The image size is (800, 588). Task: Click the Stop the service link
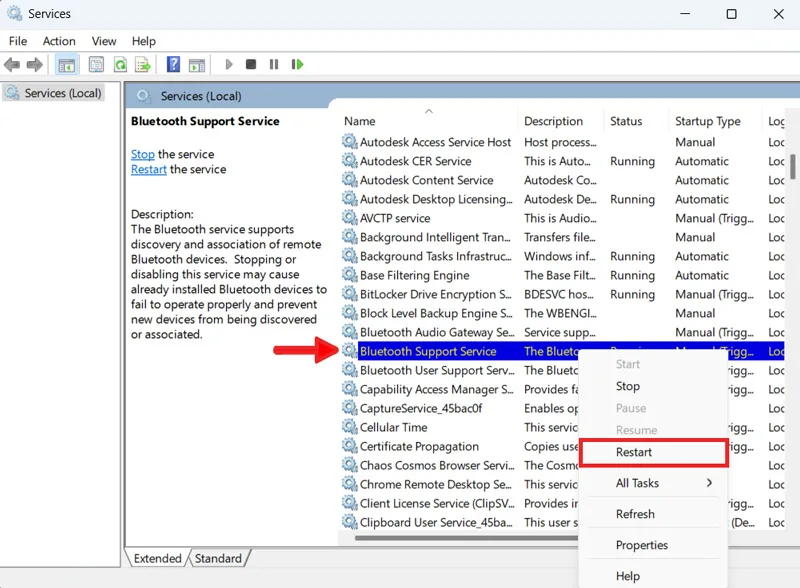tap(142, 154)
